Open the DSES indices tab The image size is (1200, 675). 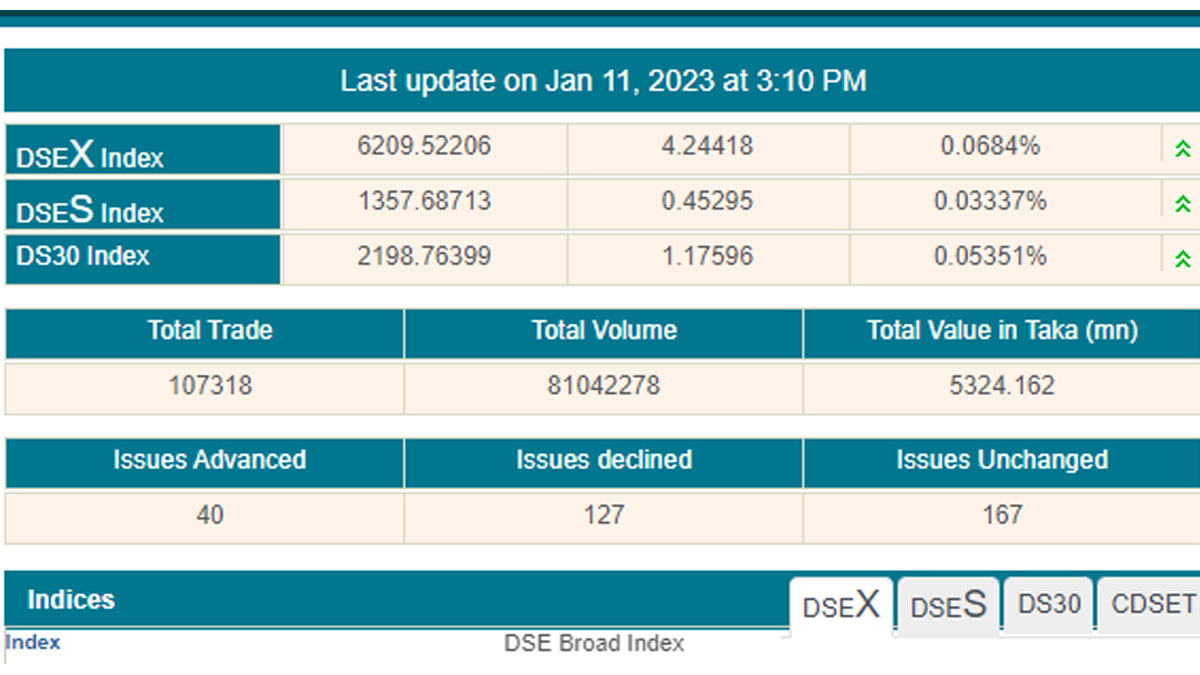click(x=948, y=606)
